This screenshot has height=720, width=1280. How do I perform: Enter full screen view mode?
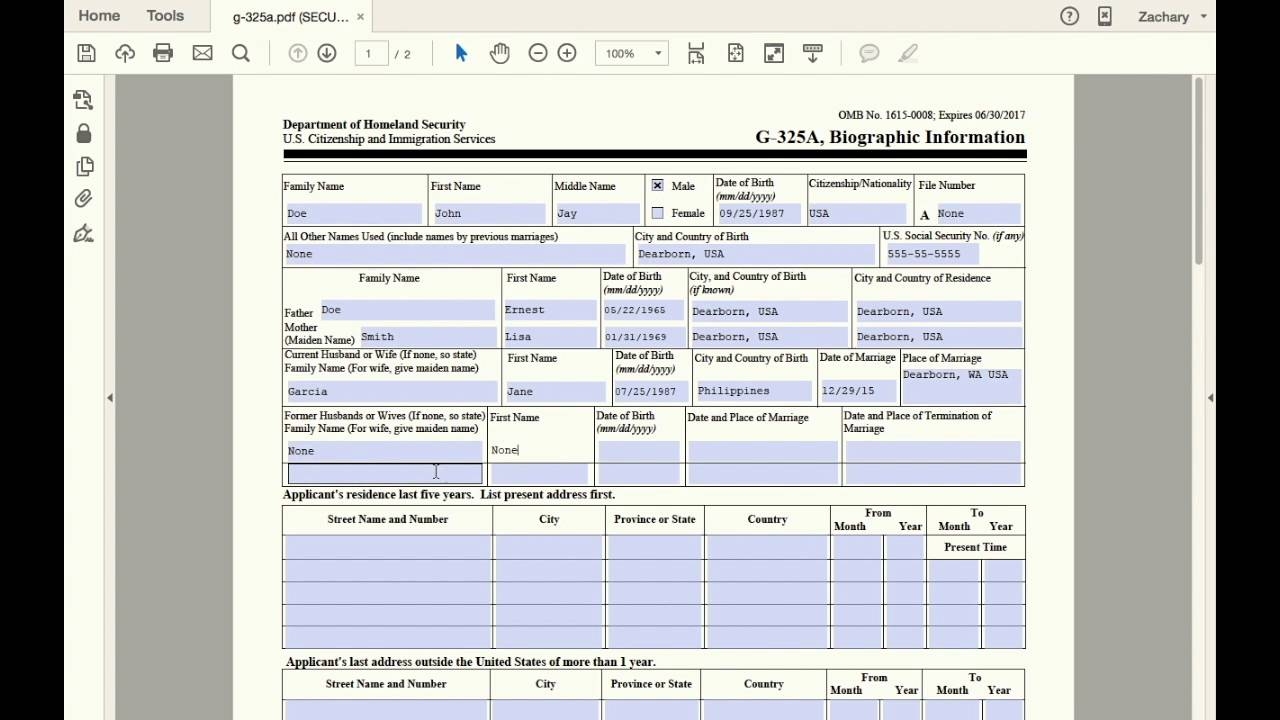[774, 53]
